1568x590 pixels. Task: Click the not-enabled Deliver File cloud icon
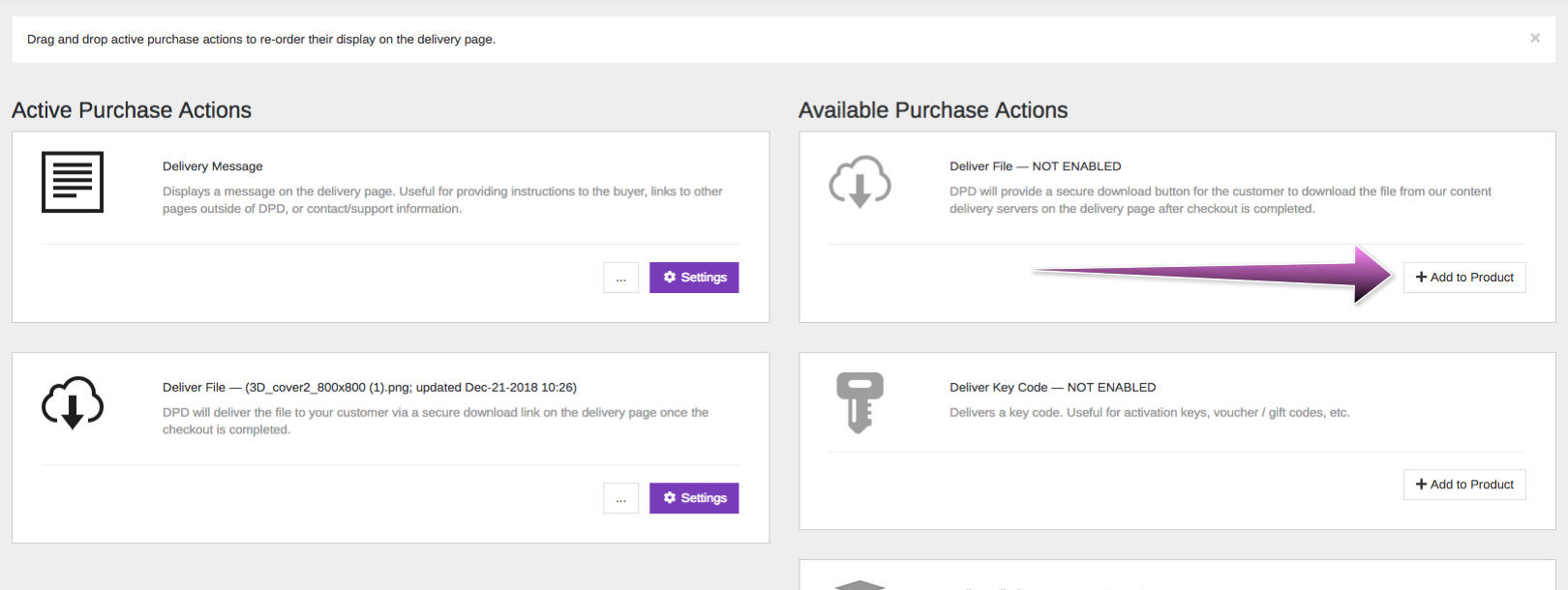tap(859, 182)
